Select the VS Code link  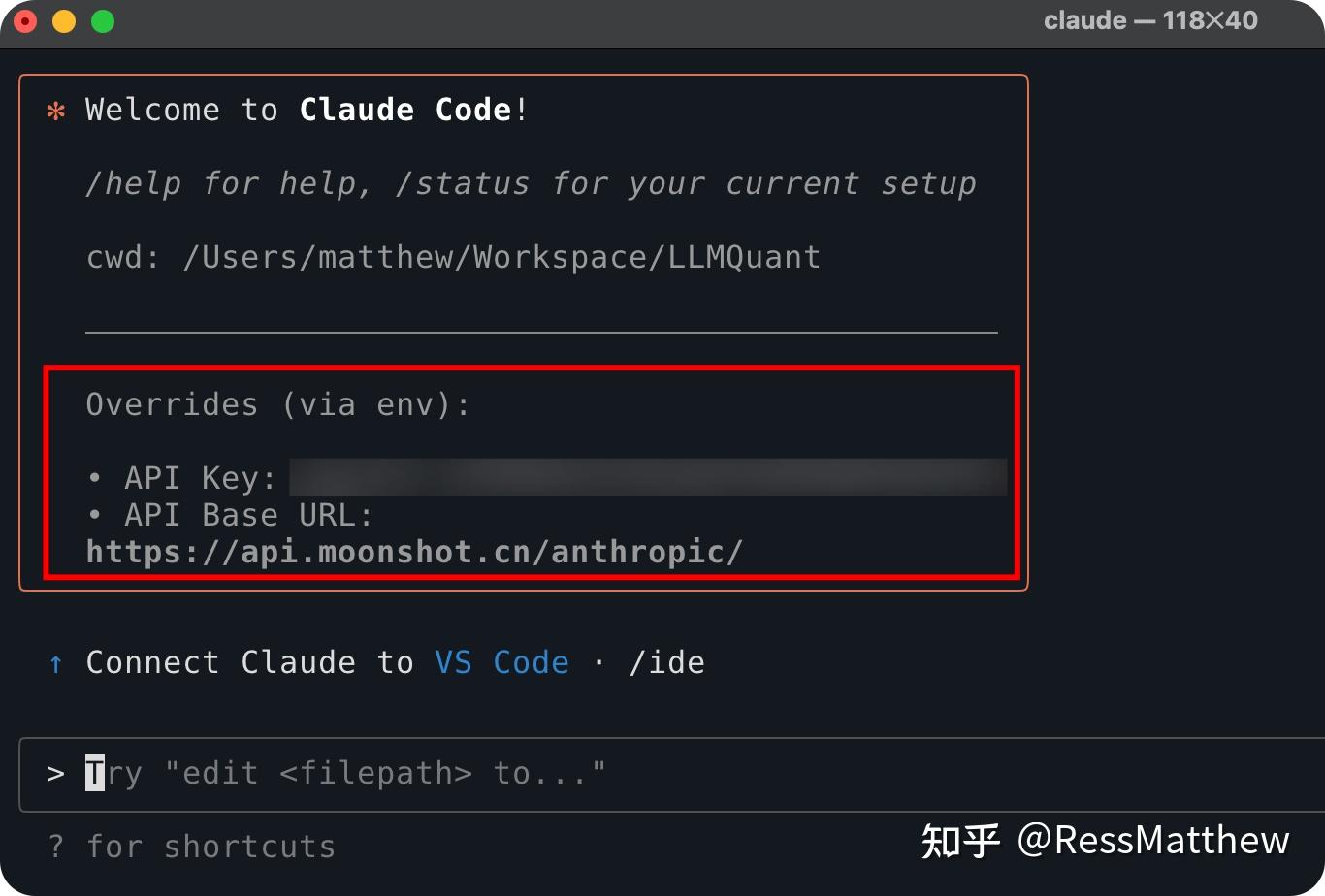pyautogui.click(x=501, y=662)
